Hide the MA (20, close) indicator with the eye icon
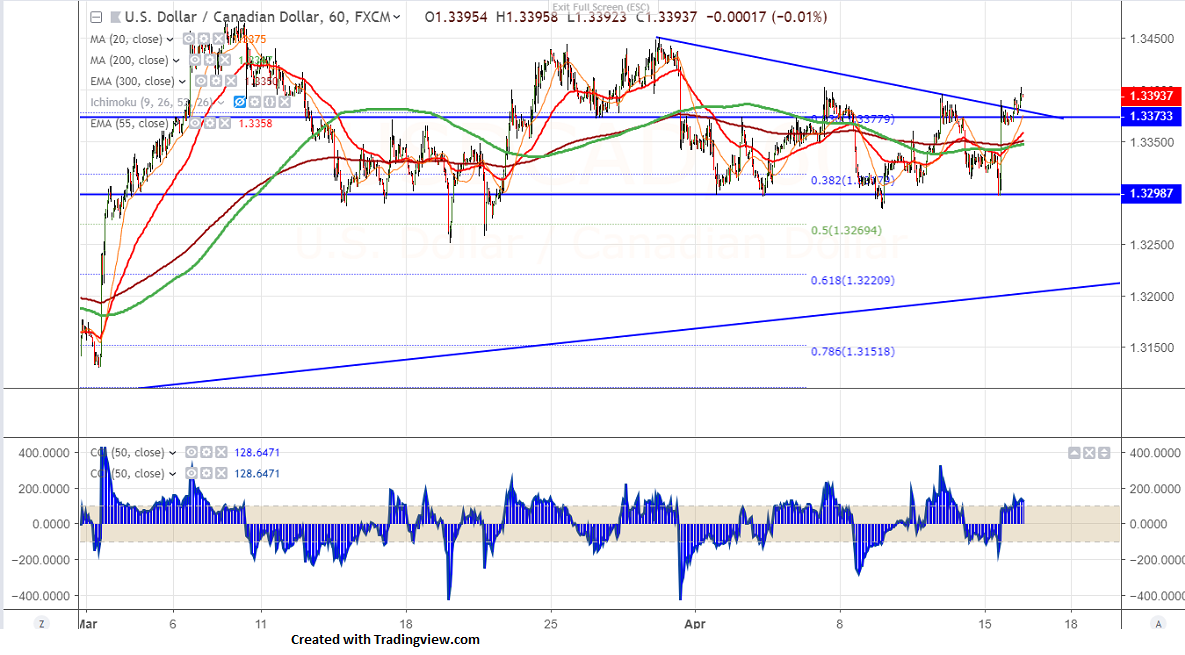The height and width of the screenshot is (655, 1185). [189, 39]
